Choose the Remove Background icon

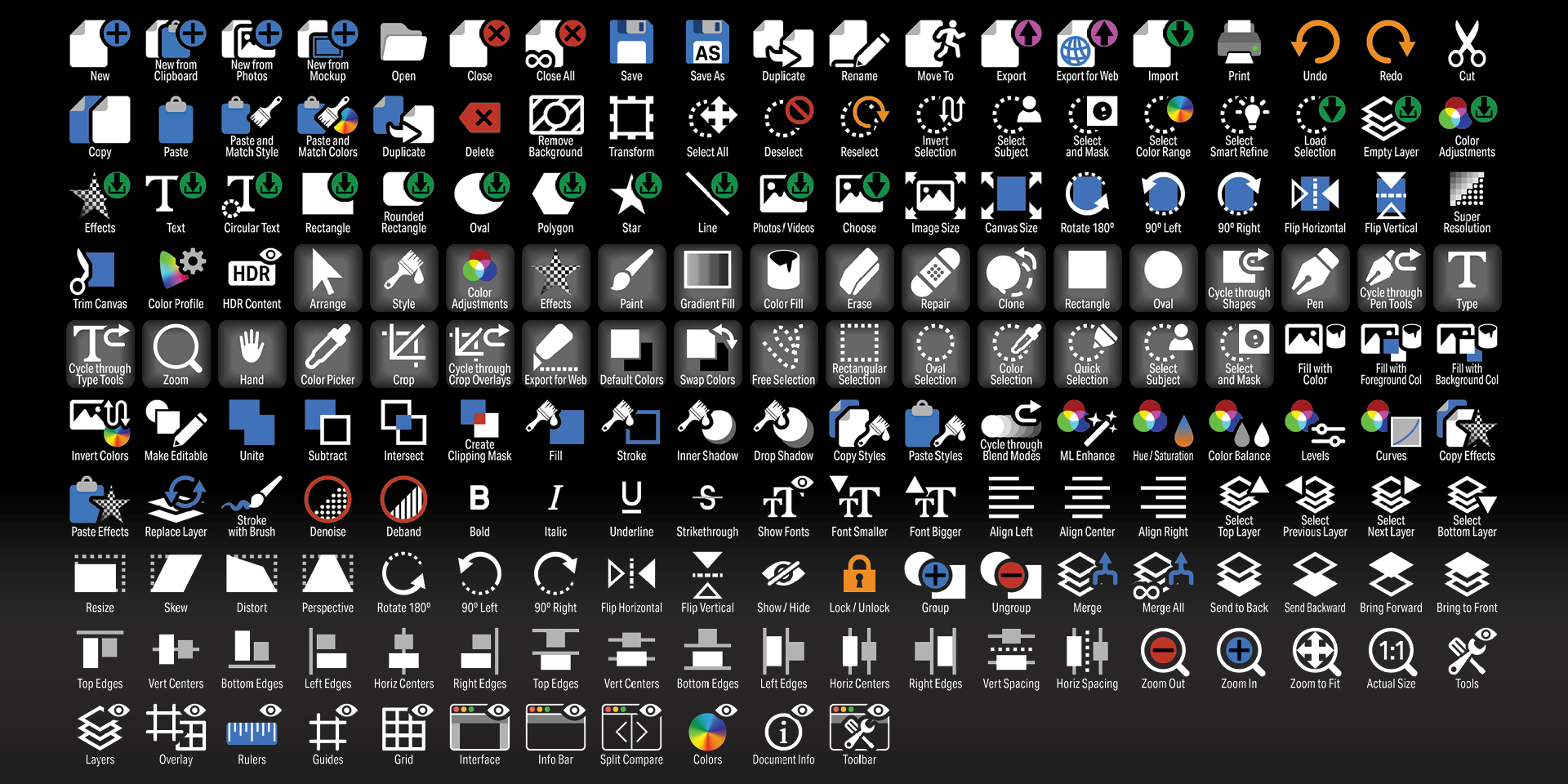[x=555, y=115]
